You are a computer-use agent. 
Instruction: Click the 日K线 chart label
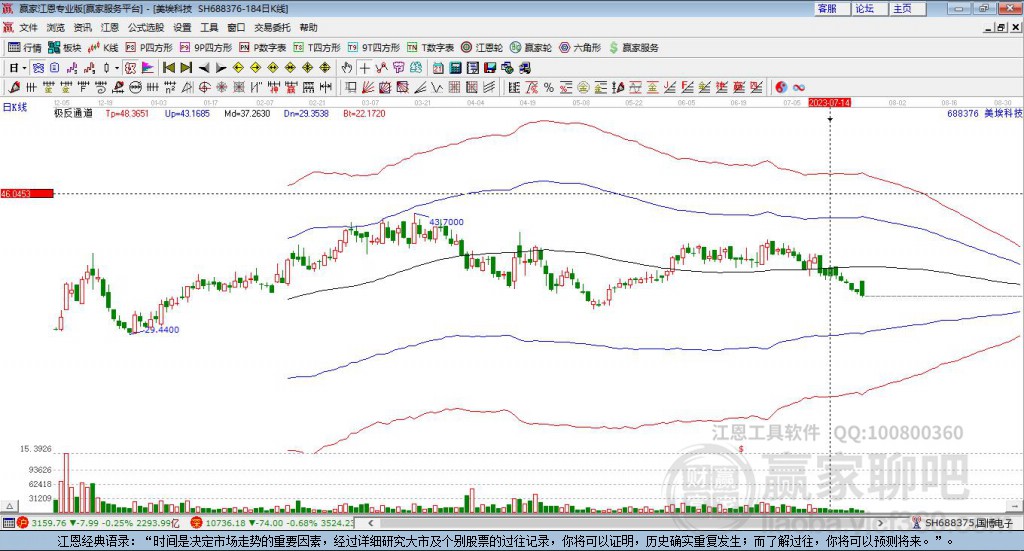14,108
